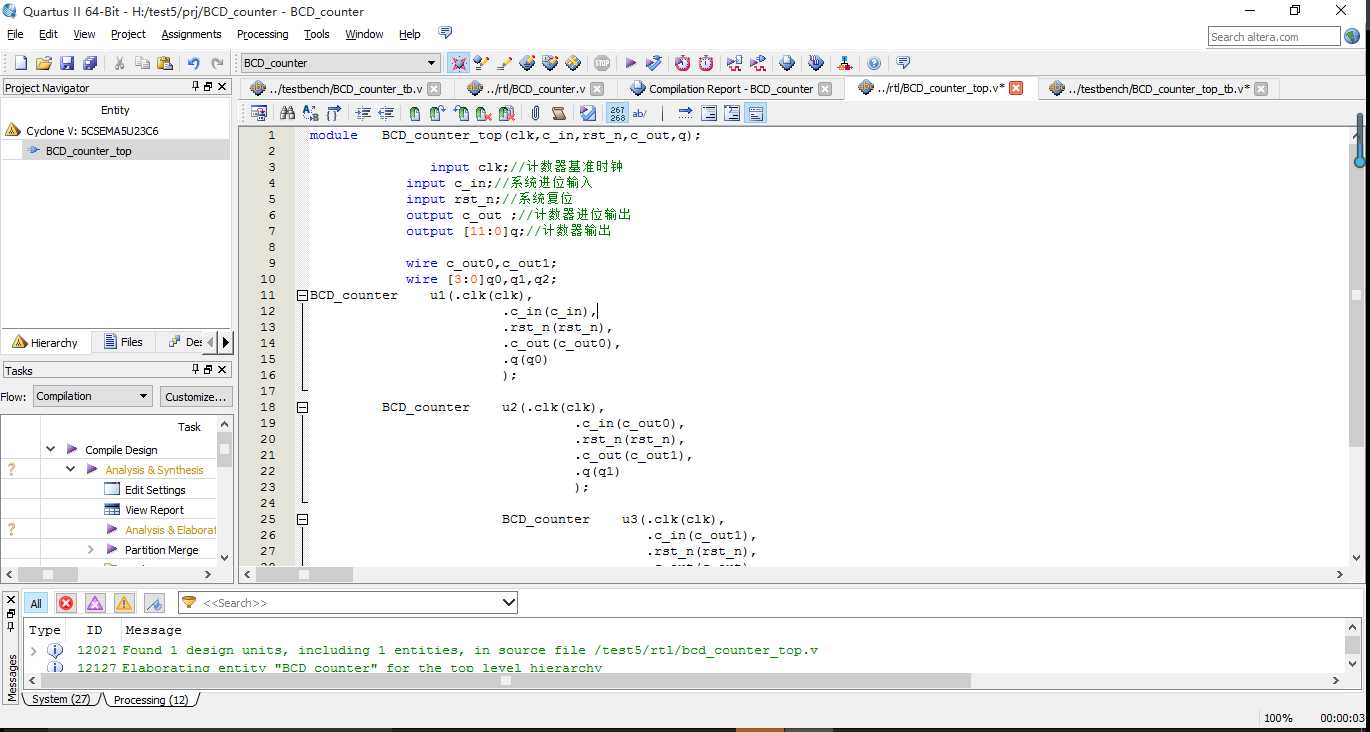1370x732 pixels.
Task: Save the current file using toolbar
Action: pyautogui.click(x=67, y=63)
